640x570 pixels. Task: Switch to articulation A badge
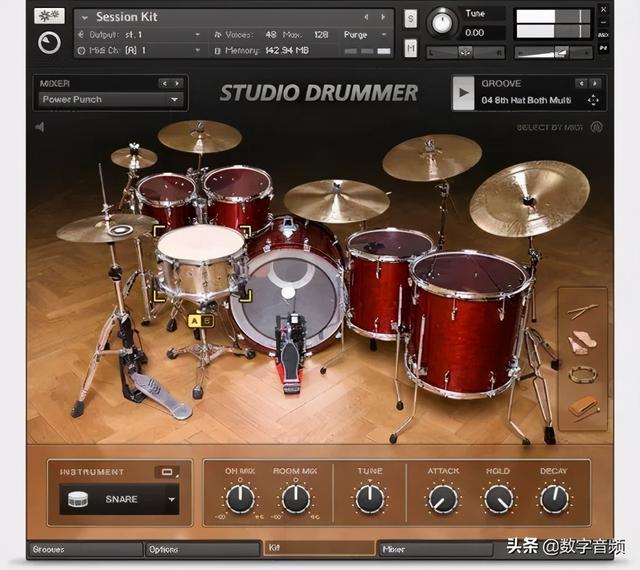point(195,321)
